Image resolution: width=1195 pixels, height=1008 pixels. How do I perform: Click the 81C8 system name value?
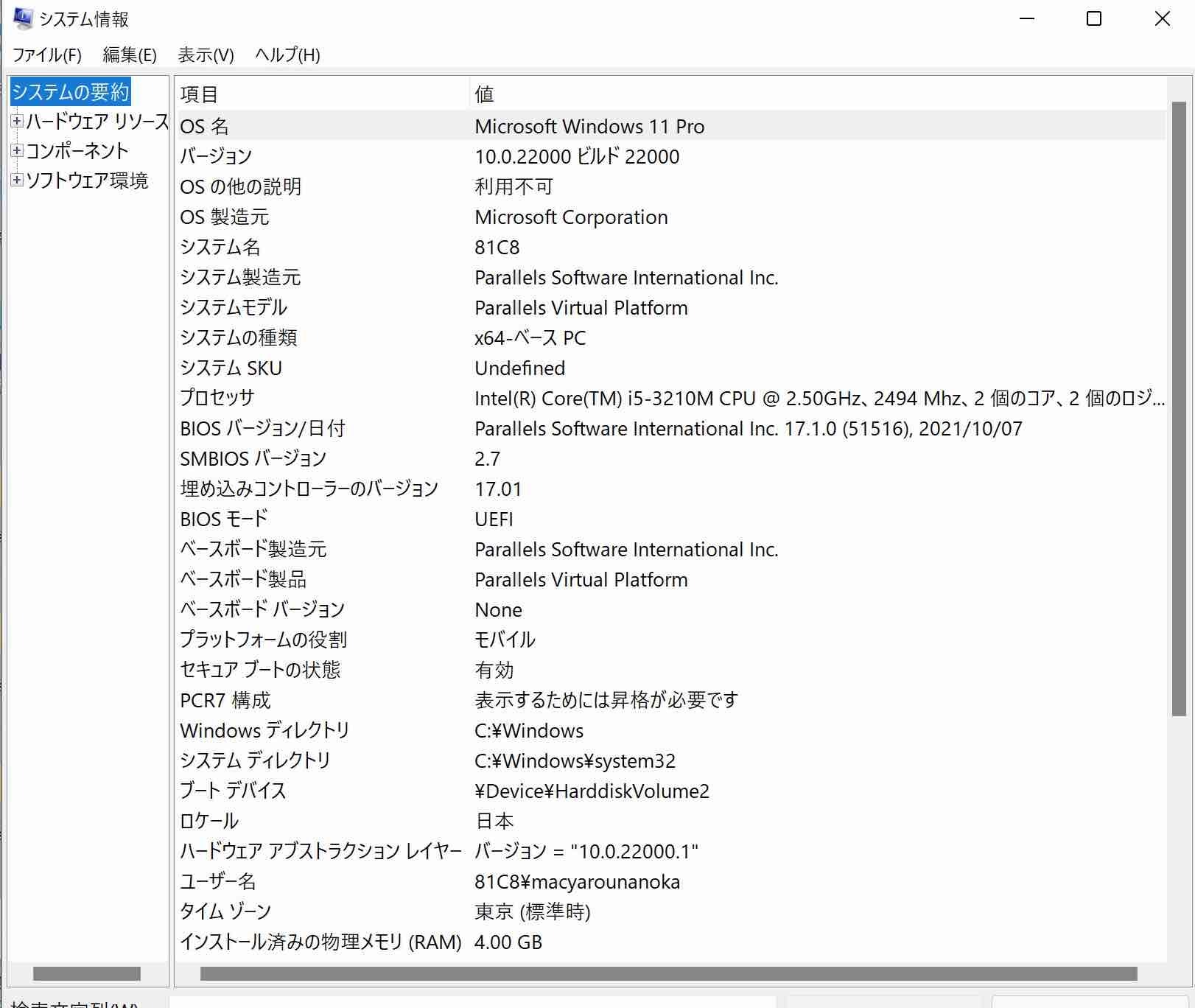[x=497, y=247]
